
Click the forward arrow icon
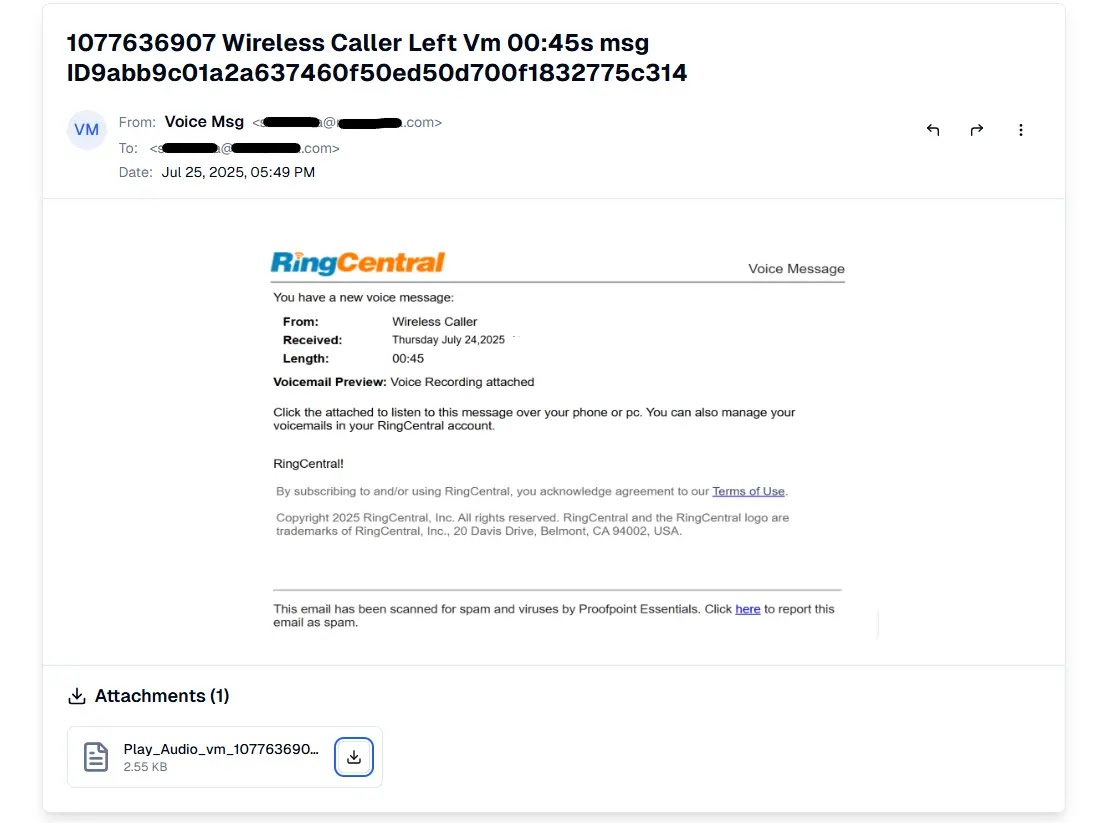coord(977,130)
